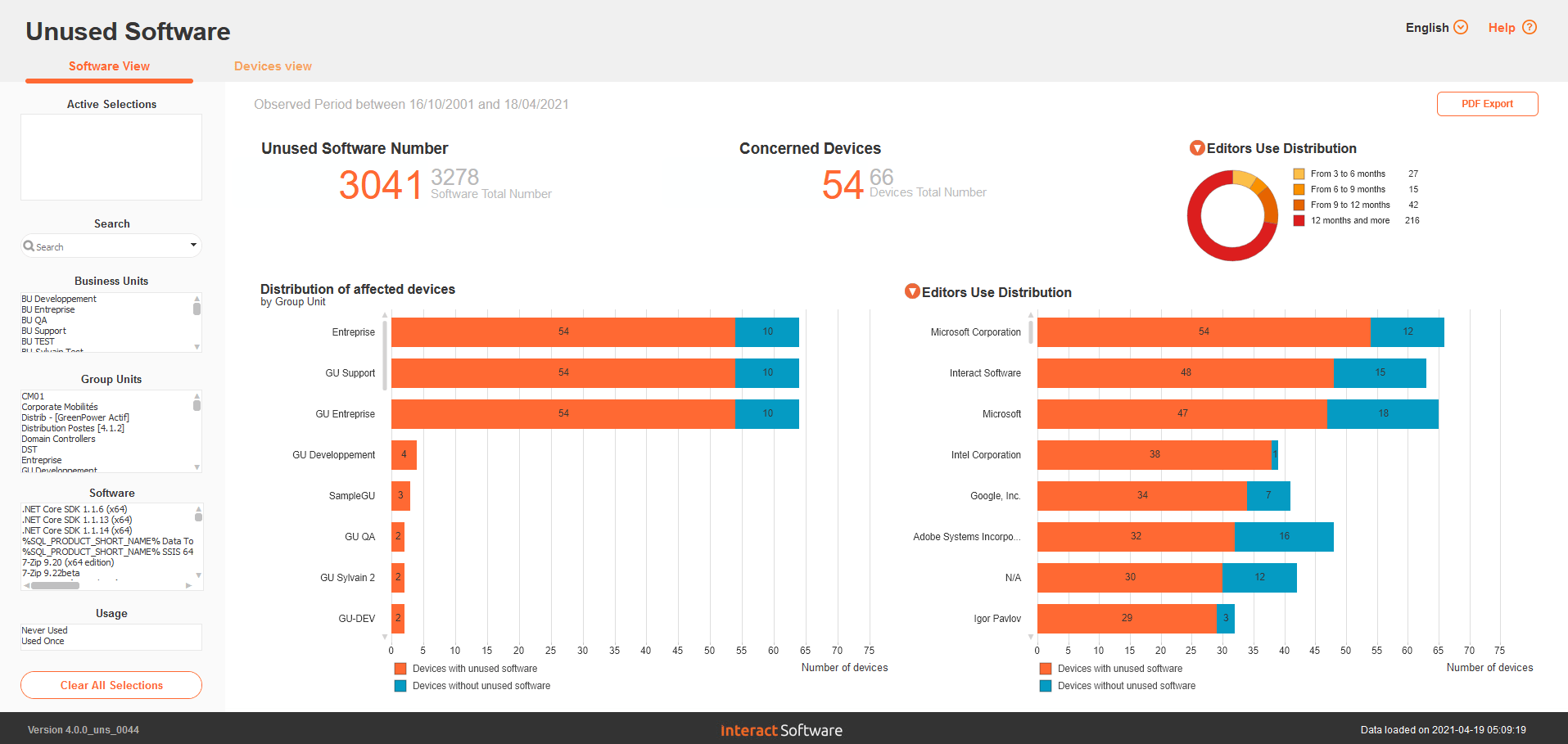Click the Group Units list scrollbar thumb
Screen dimensions: 1568x744
click(197, 404)
